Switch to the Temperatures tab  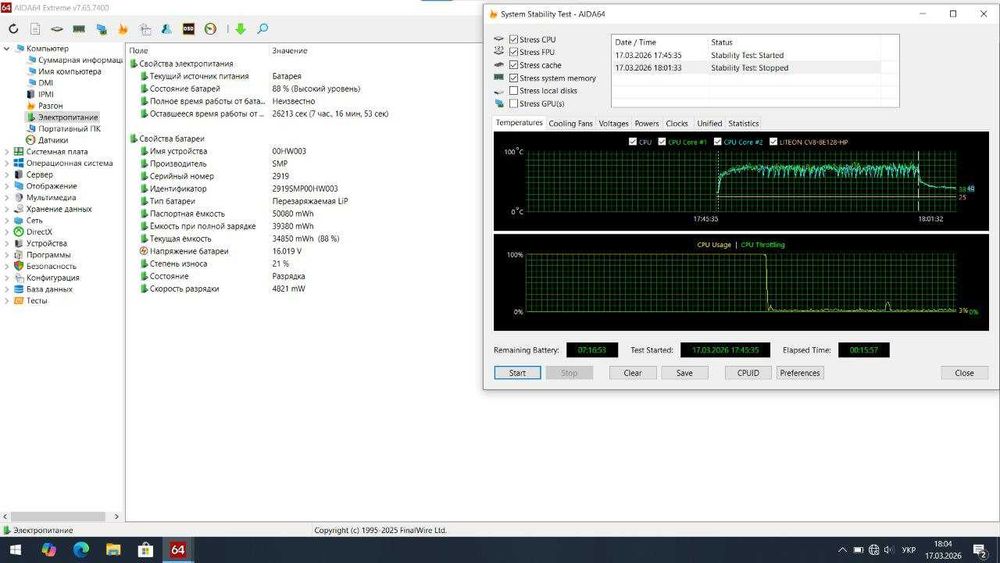point(519,123)
